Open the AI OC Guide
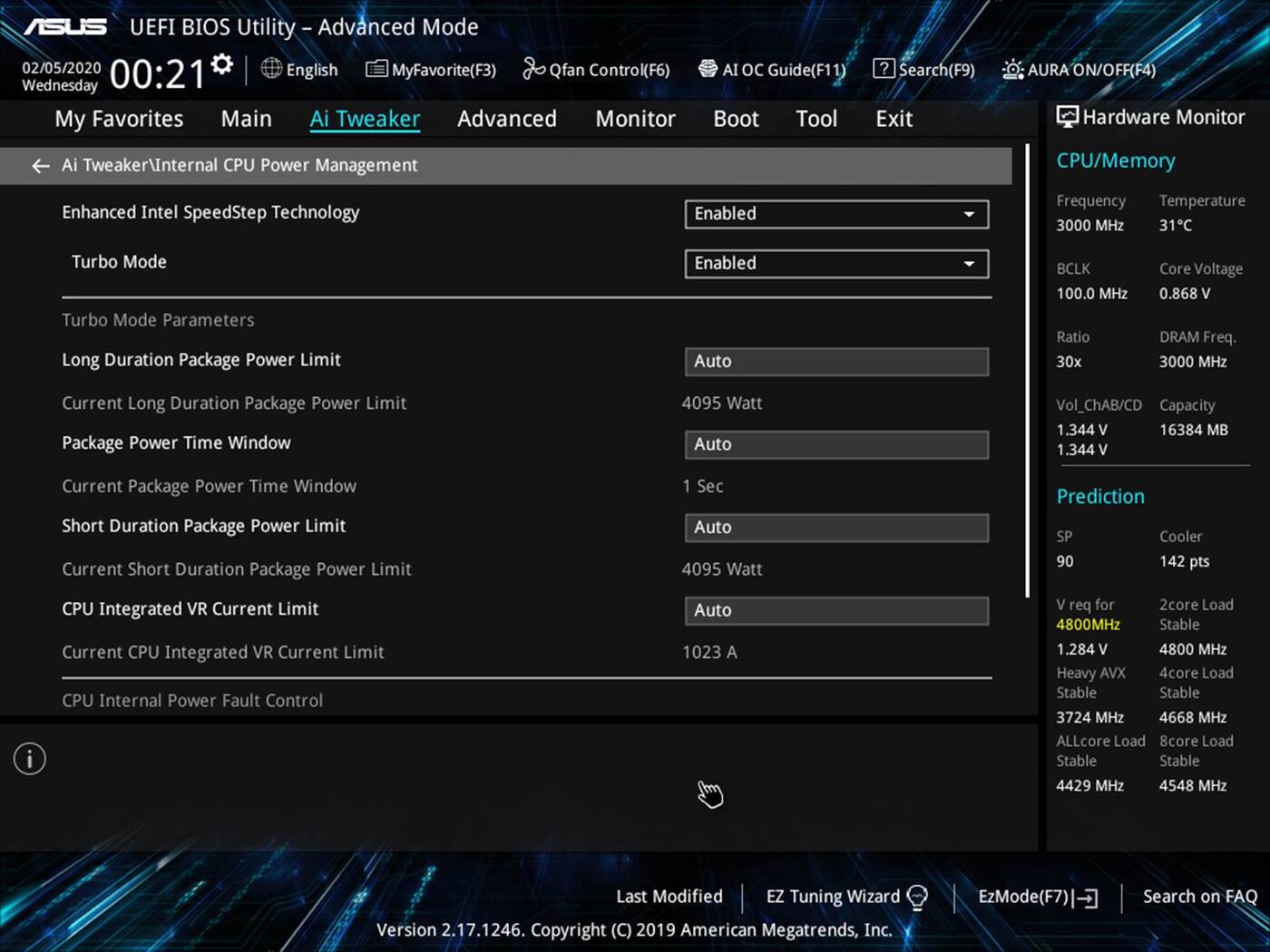1270x952 pixels. pos(772,69)
